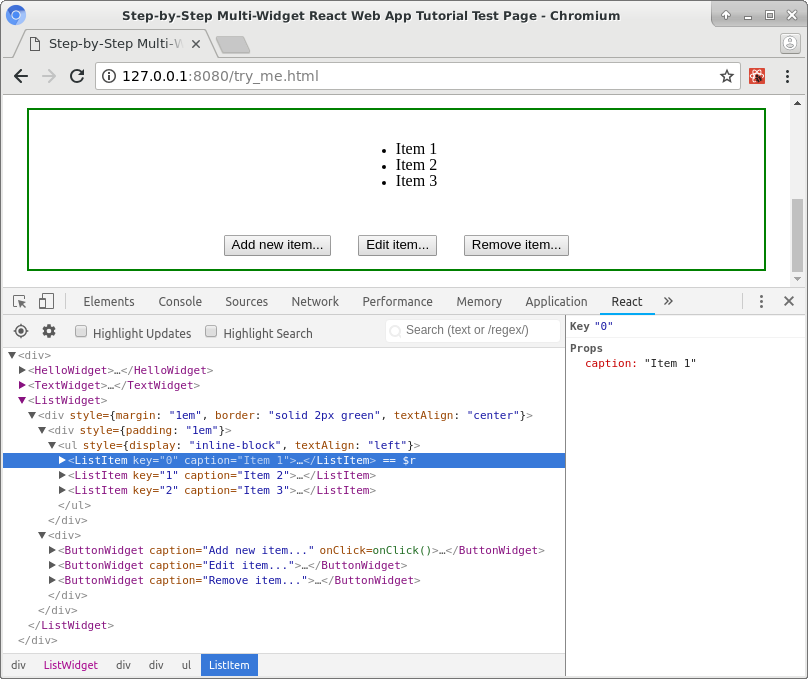This screenshot has height=679, width=808.
Task: Click the Remove item... button
Action: [516, 245]
